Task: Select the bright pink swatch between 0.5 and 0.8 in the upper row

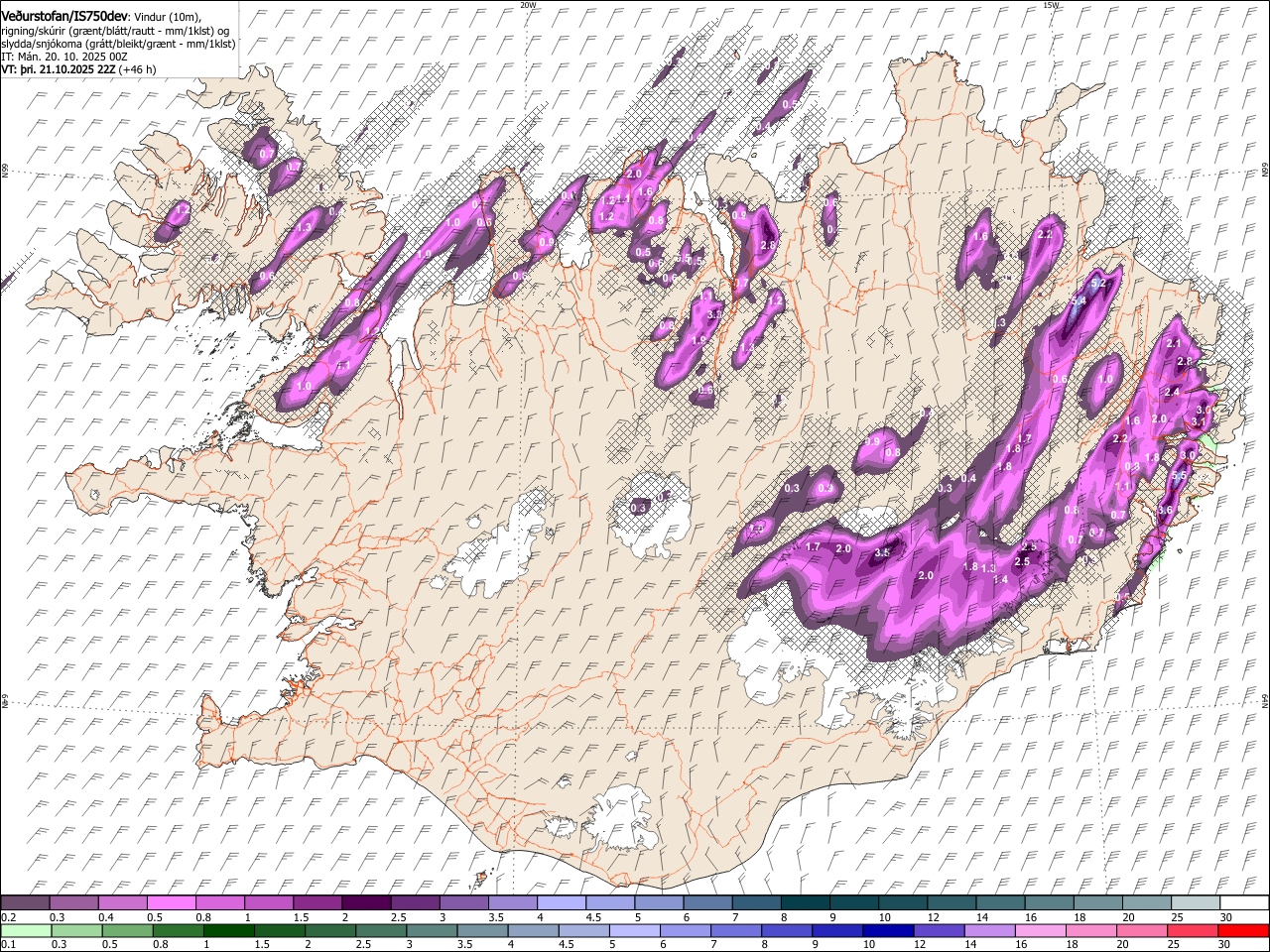Action: click(x=171, y=902)
